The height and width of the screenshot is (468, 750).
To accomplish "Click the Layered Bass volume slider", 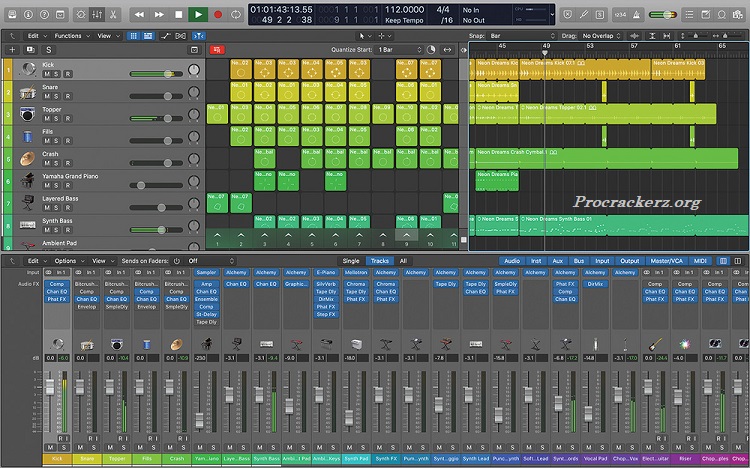I will [x=160, y=208].
